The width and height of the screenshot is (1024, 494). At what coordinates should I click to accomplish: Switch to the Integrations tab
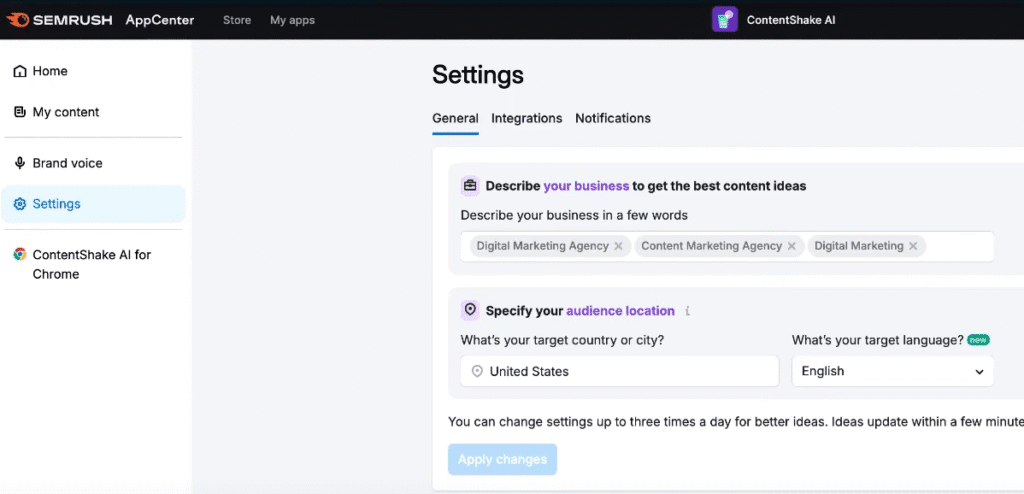click(526, 118)
